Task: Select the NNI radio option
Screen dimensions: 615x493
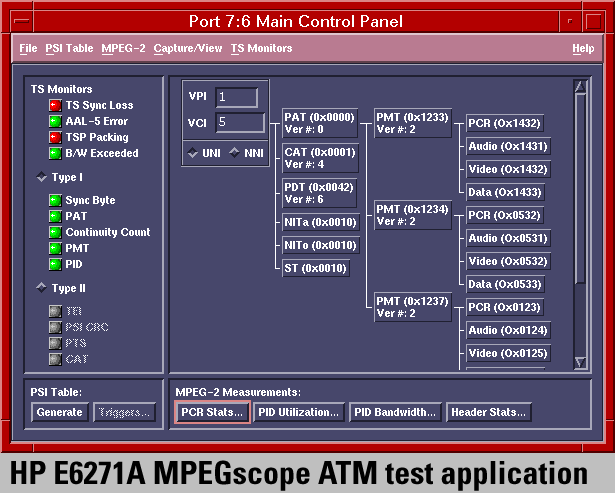Action: (x=235, y=153)
